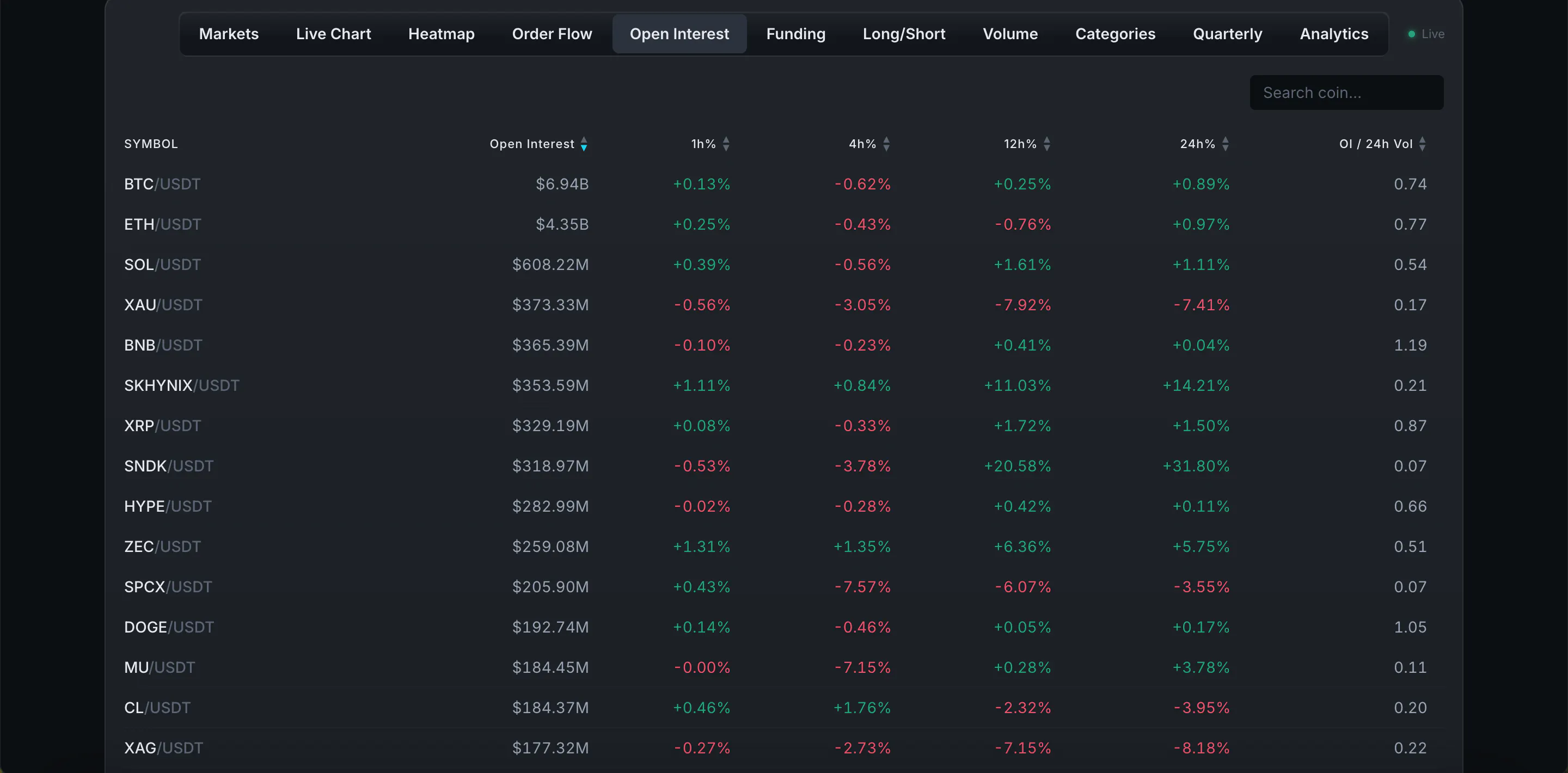
Task: Click ZEC 12h% value +6.36%
Action: (x=1022, y=547)
